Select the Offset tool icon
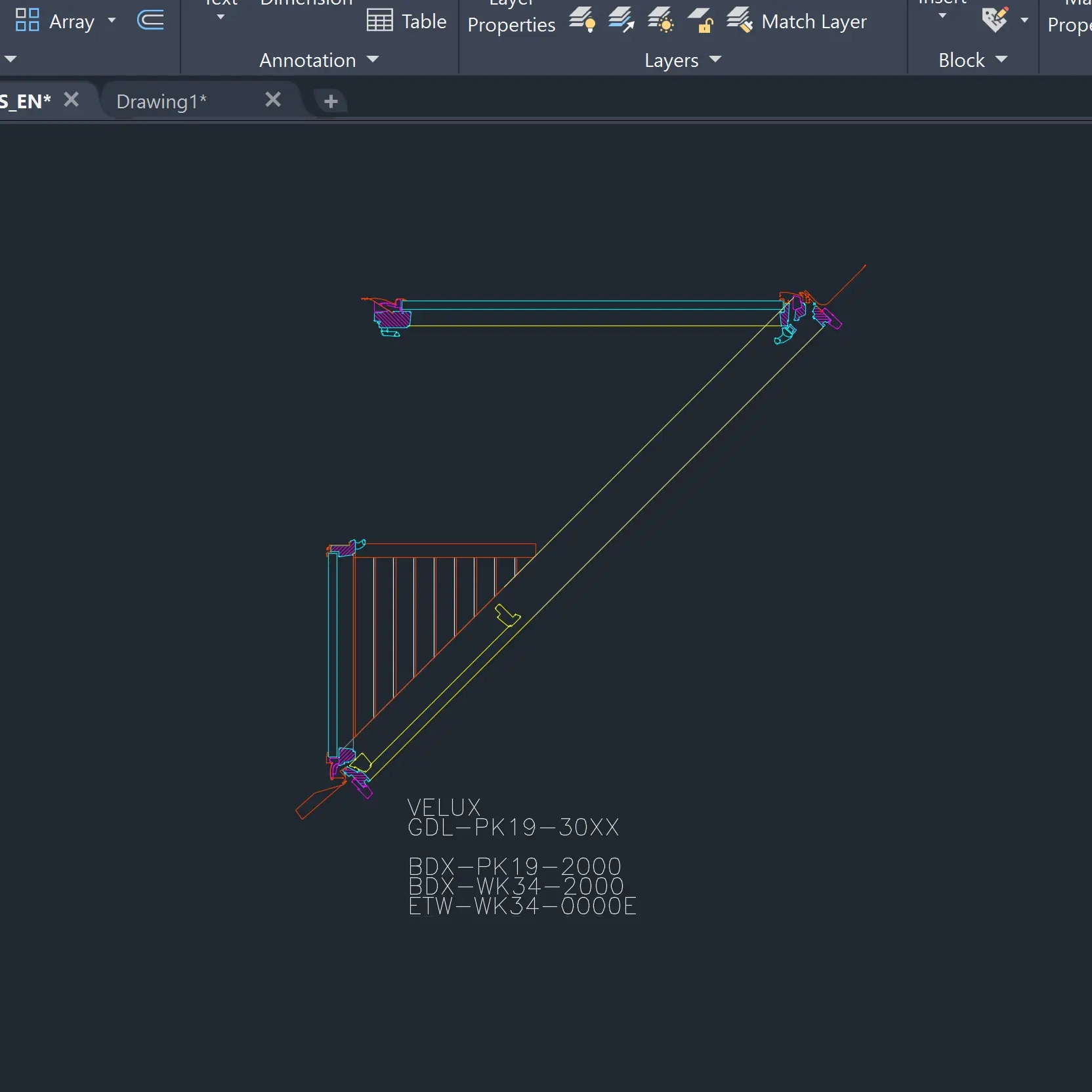The image size is (1092, 1092). coord(150,20)
